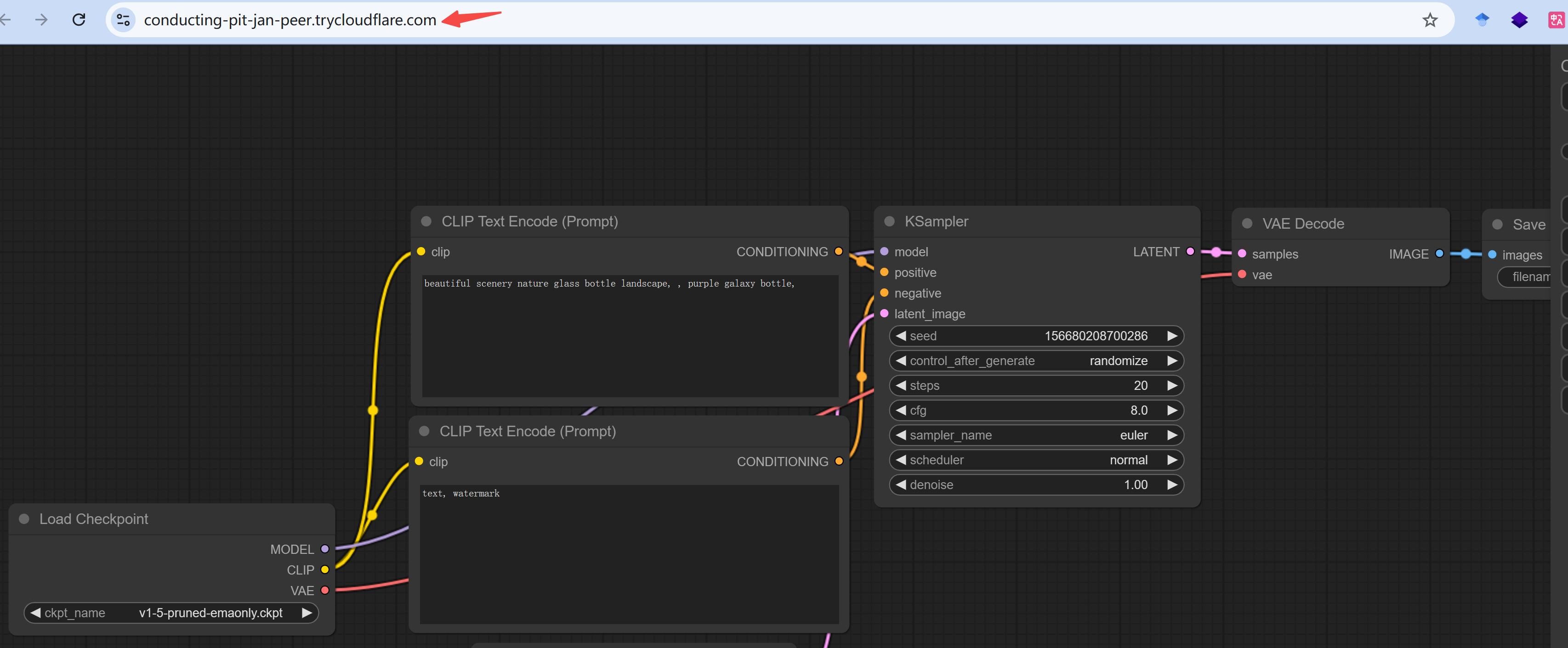Viewport: 1568px width, 648px height.
Task: Reload the page with the browser refresh icon
Action: coord(79,19)
